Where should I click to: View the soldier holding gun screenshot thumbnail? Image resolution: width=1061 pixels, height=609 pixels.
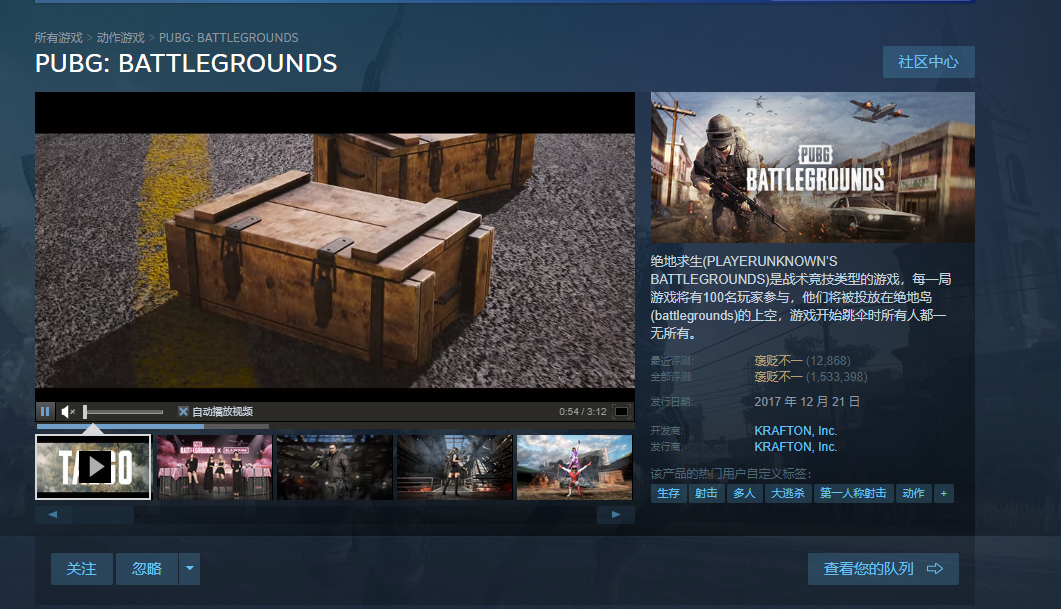click(335, 467)
